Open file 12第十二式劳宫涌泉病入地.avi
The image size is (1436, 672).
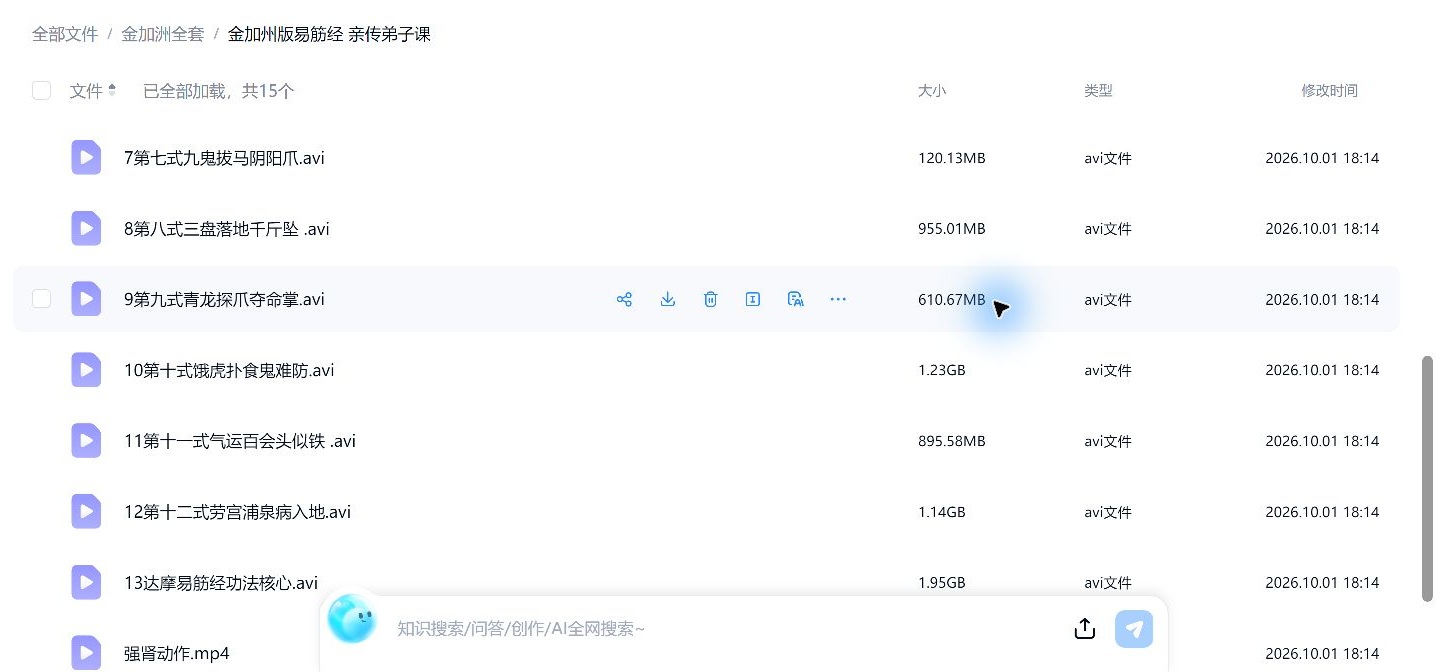tap(238, 513)
